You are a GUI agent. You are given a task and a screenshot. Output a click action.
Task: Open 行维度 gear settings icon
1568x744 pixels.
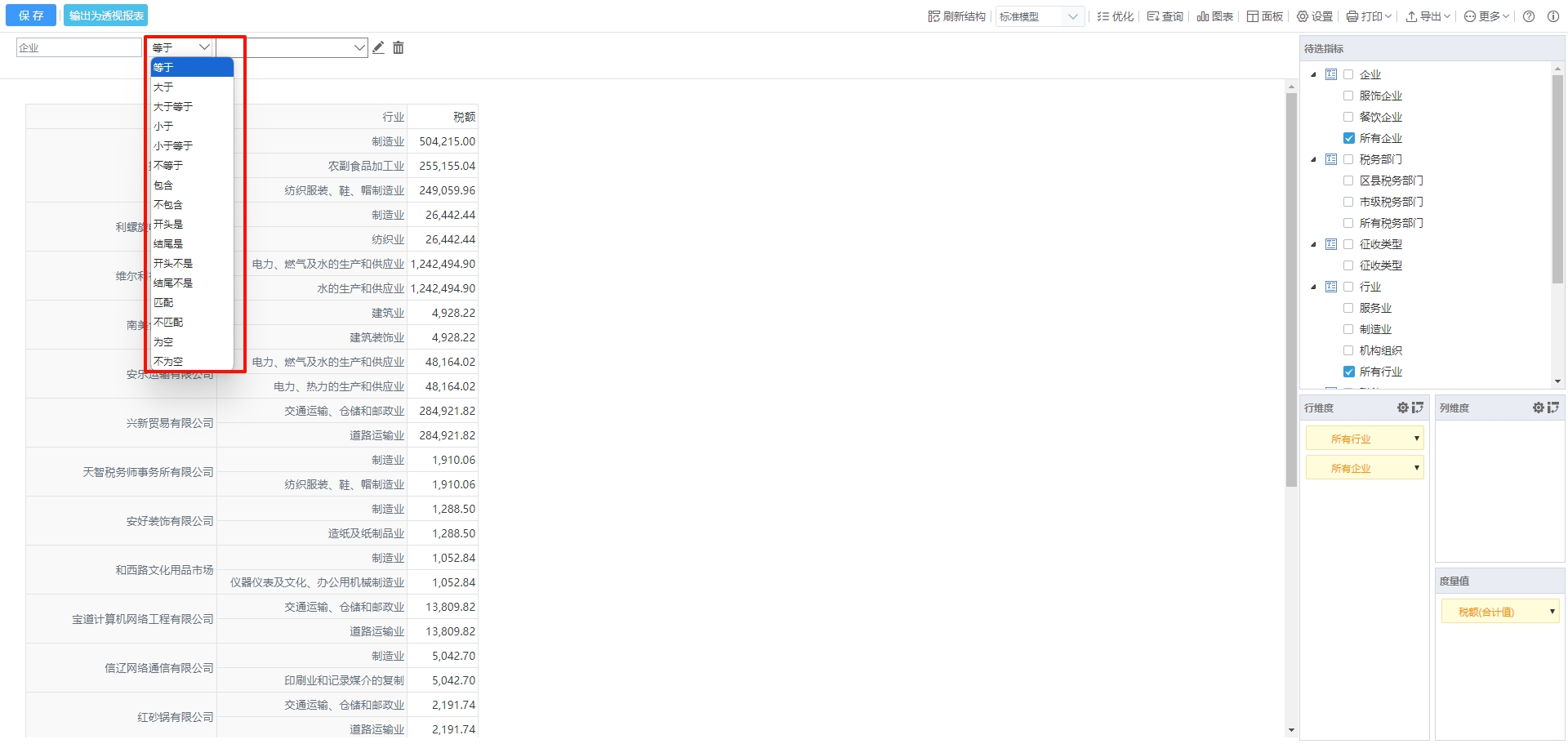pos(1402,408)
